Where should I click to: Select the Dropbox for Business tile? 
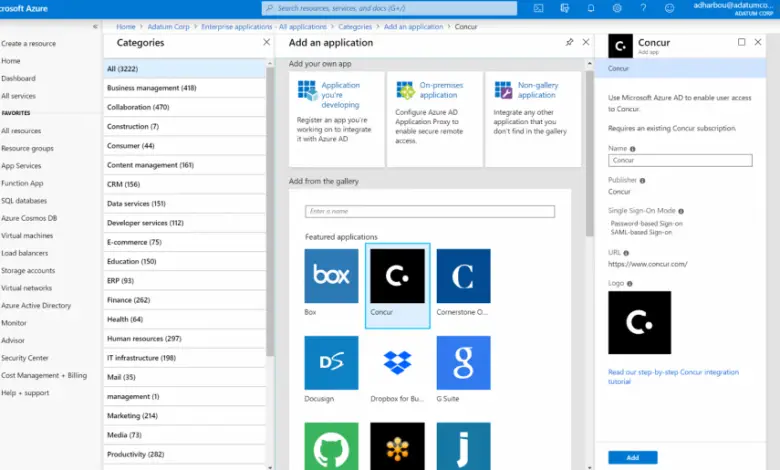pos(397,369)
